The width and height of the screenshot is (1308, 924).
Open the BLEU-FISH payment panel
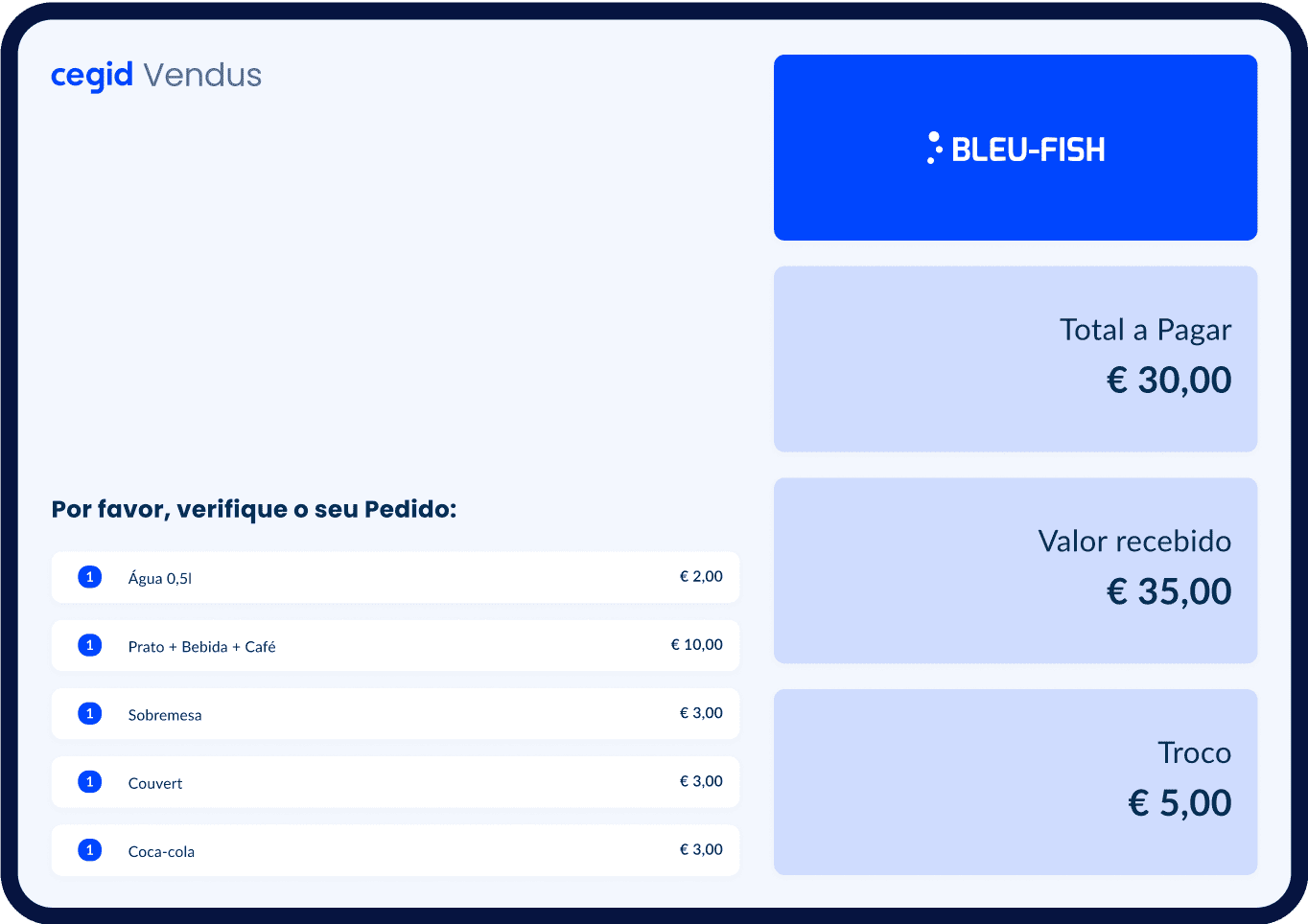coord(1016,147)
